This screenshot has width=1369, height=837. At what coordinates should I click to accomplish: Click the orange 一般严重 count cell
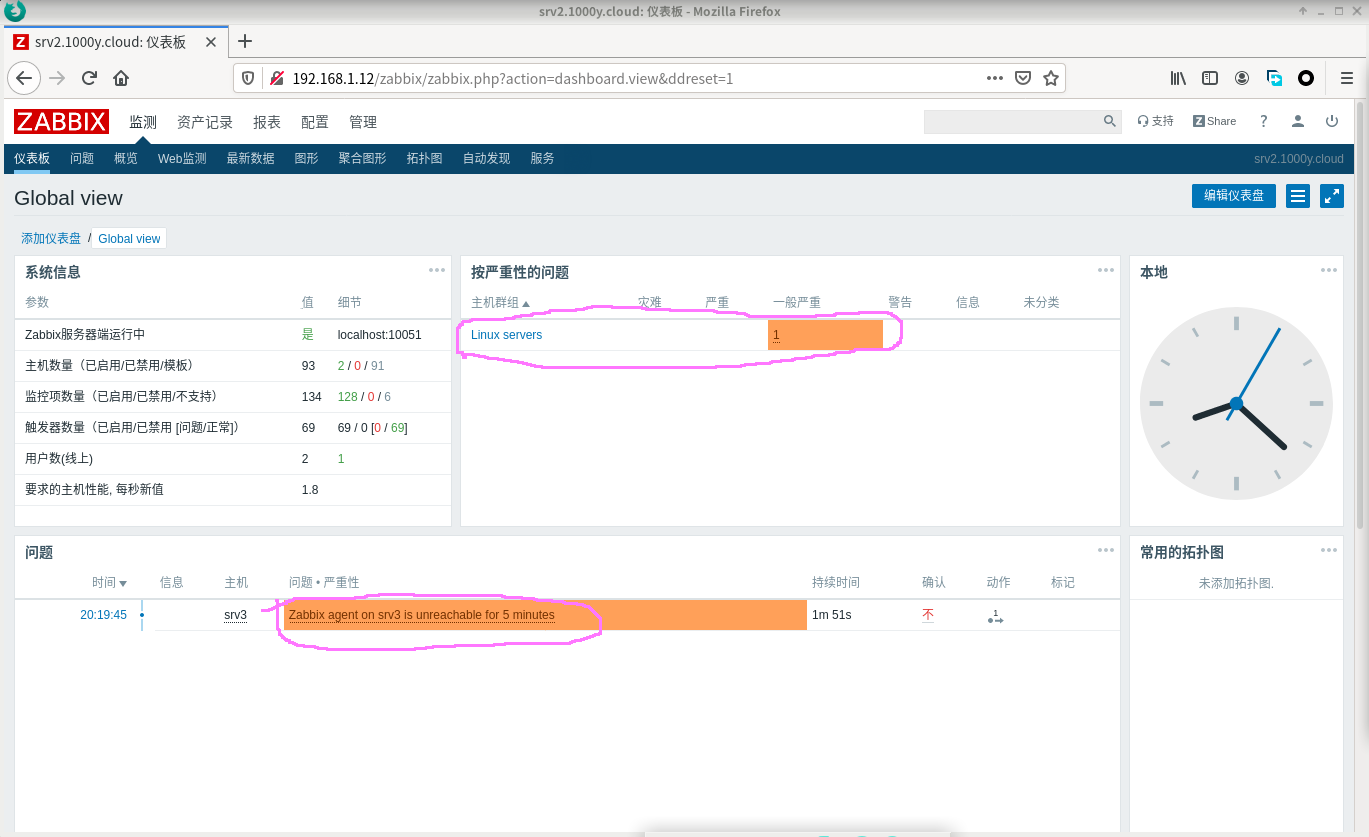point(824,335)
